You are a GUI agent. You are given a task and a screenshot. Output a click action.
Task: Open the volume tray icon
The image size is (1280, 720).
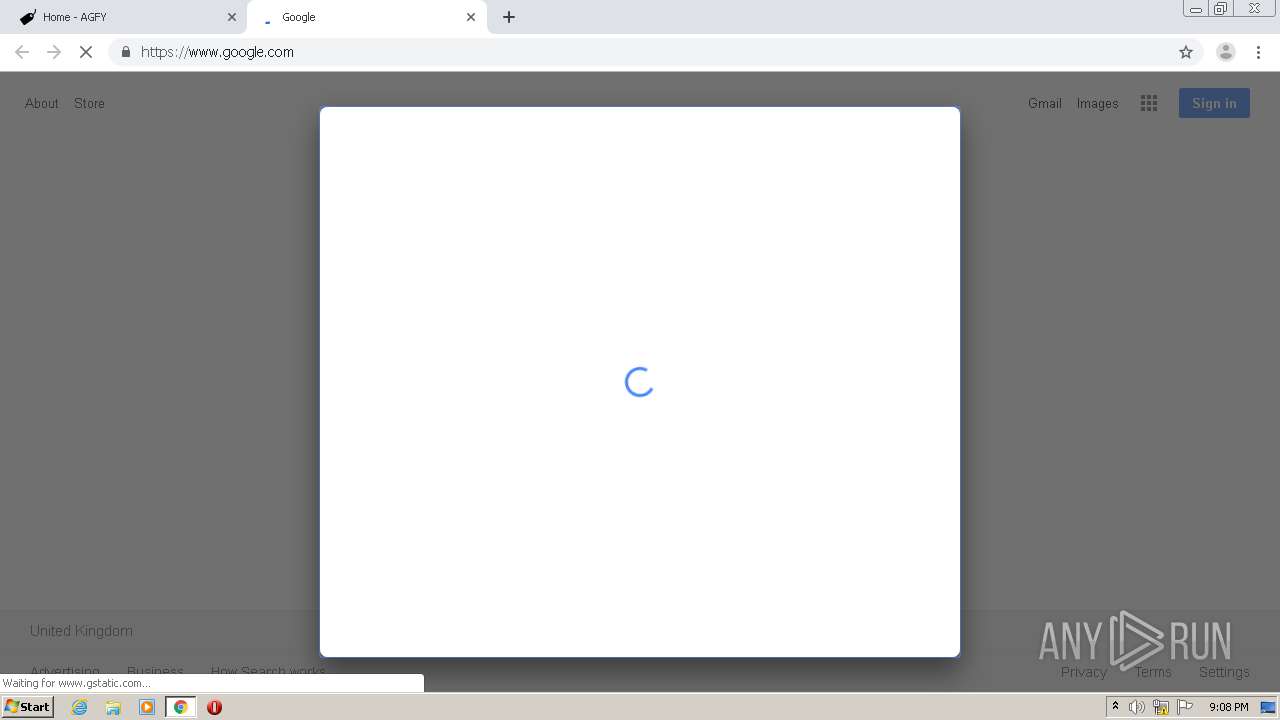point(1137,707)
